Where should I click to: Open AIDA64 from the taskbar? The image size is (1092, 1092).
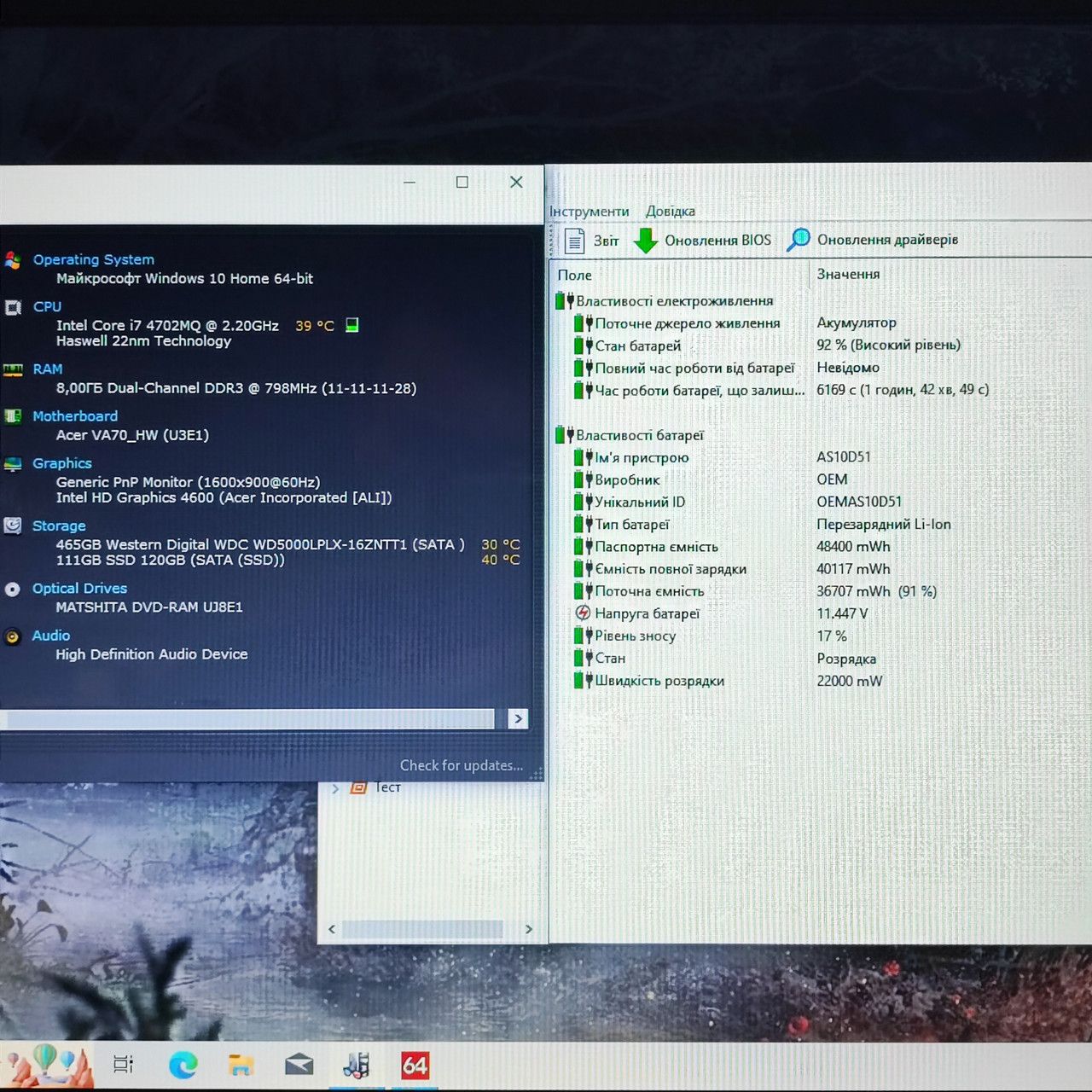coord(415,1066)
